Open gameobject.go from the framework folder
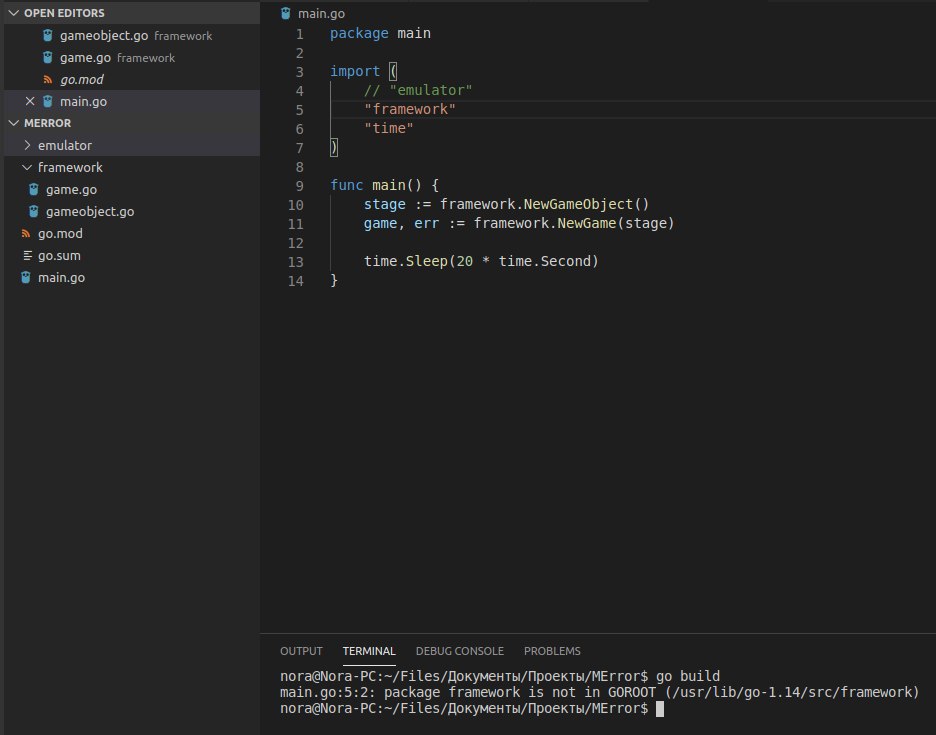This screenshot has width=936, height=735. 90,211
